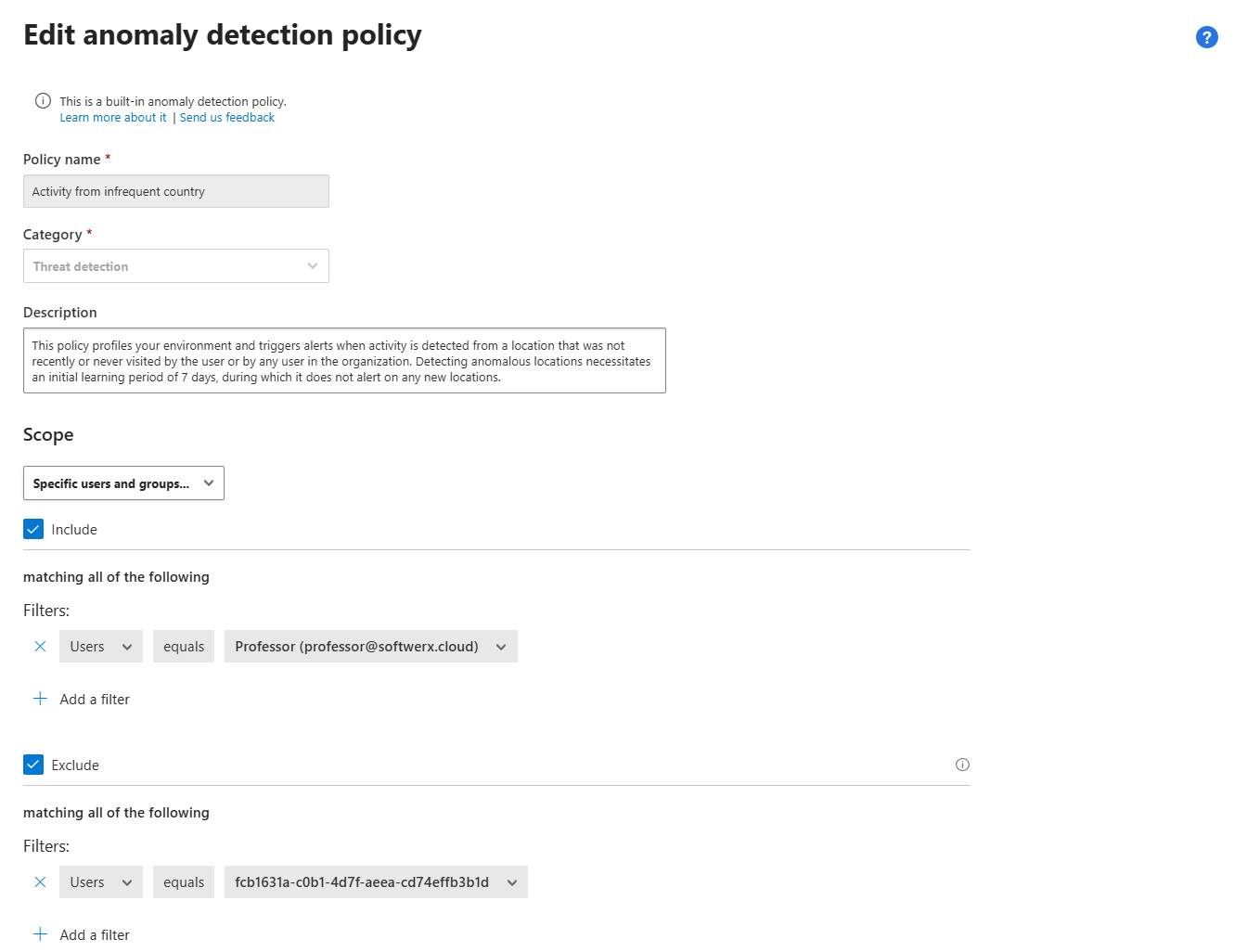Open the Users field dropdown in Exclude filters
This screenshot has width=1260, height=952.
(100, 882)
